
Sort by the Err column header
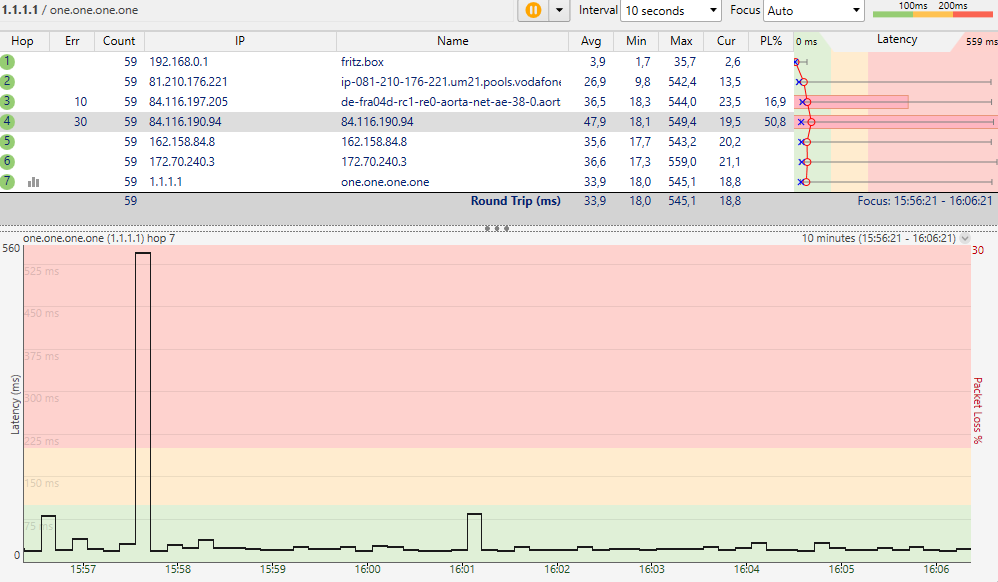(x=73, y=41)
